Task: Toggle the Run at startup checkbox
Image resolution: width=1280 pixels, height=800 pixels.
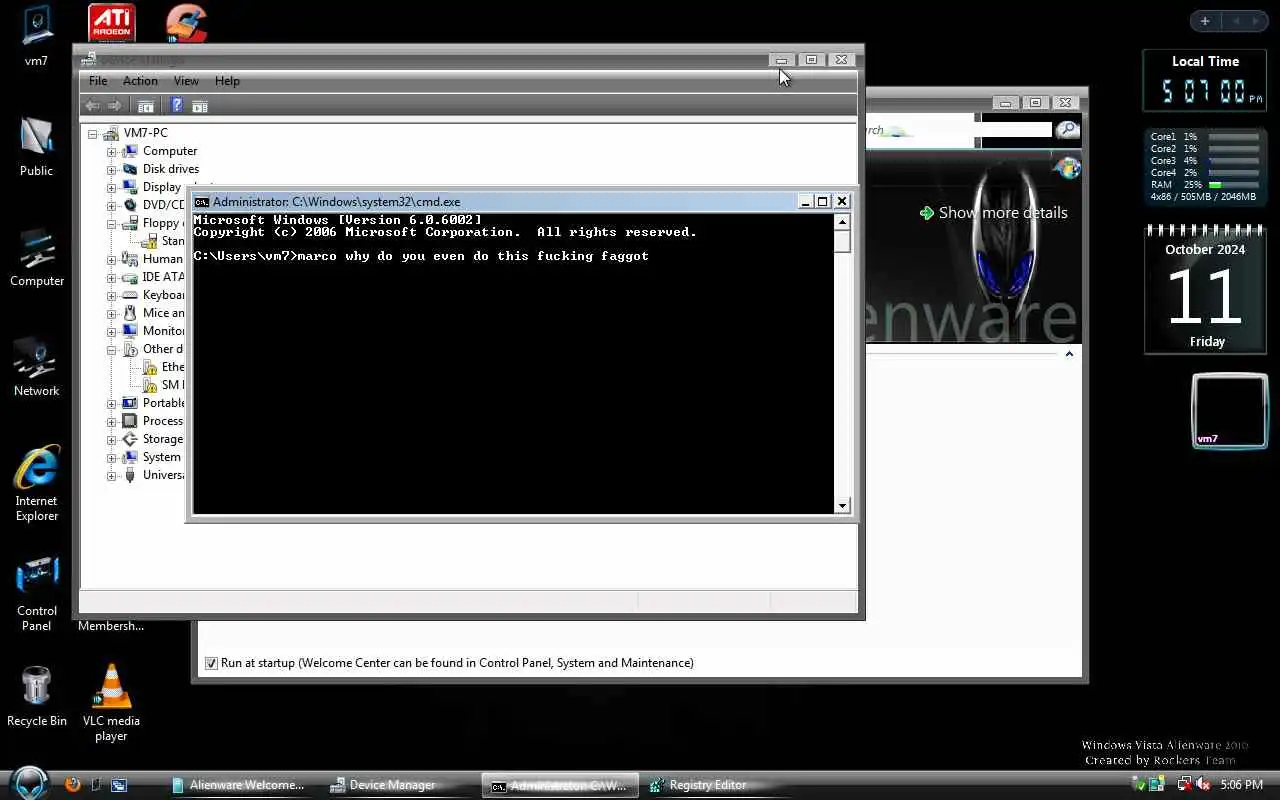Action: pos(211,663)
